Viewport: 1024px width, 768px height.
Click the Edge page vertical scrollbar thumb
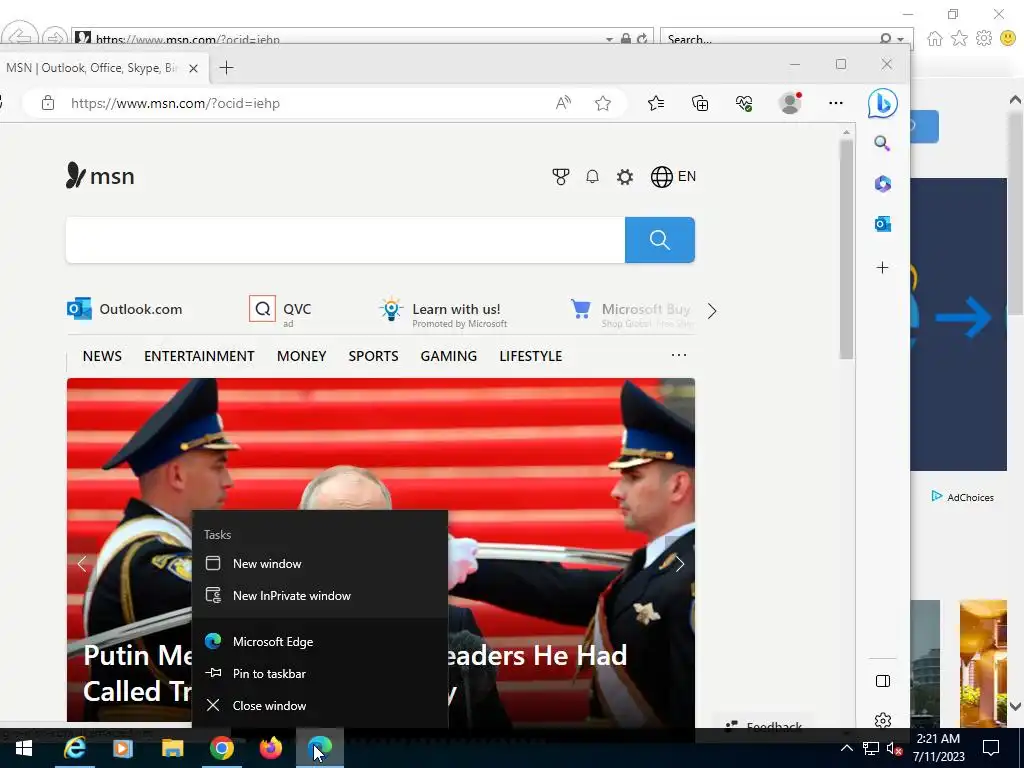pyautogui.click(x=846, y=248)
